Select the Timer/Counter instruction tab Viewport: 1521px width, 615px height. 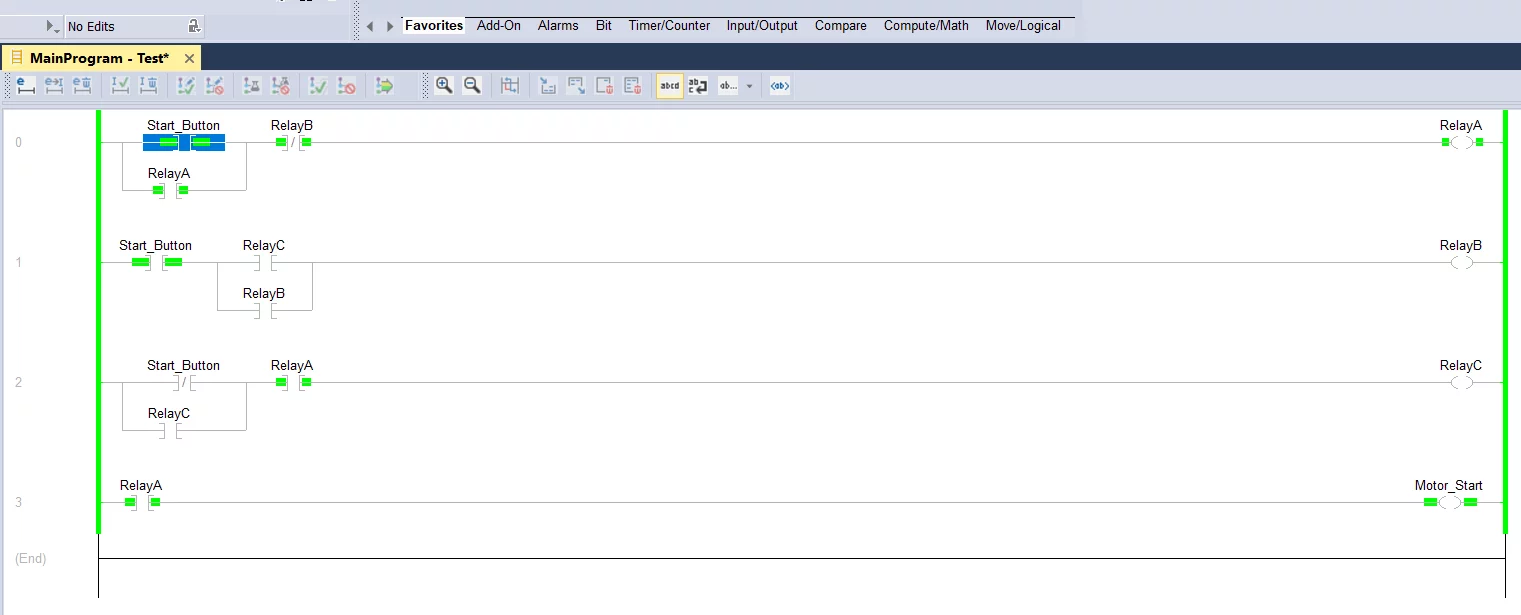[x=669, y=26]
